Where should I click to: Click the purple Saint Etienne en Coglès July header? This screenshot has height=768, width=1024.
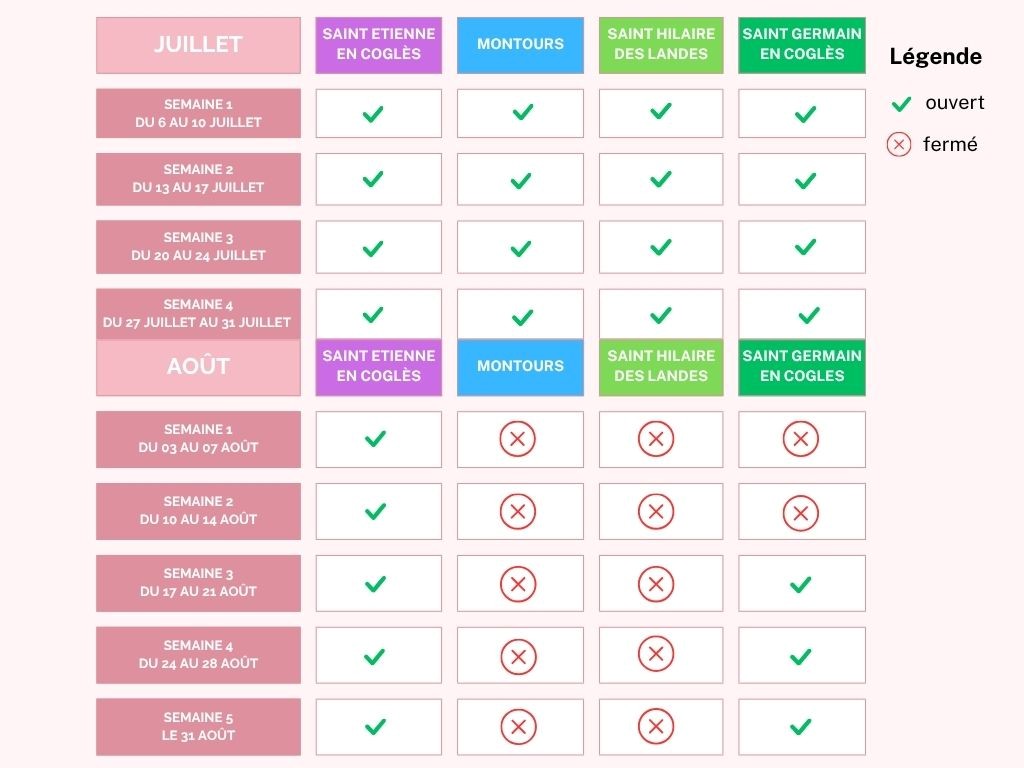[x=378, y=45]
